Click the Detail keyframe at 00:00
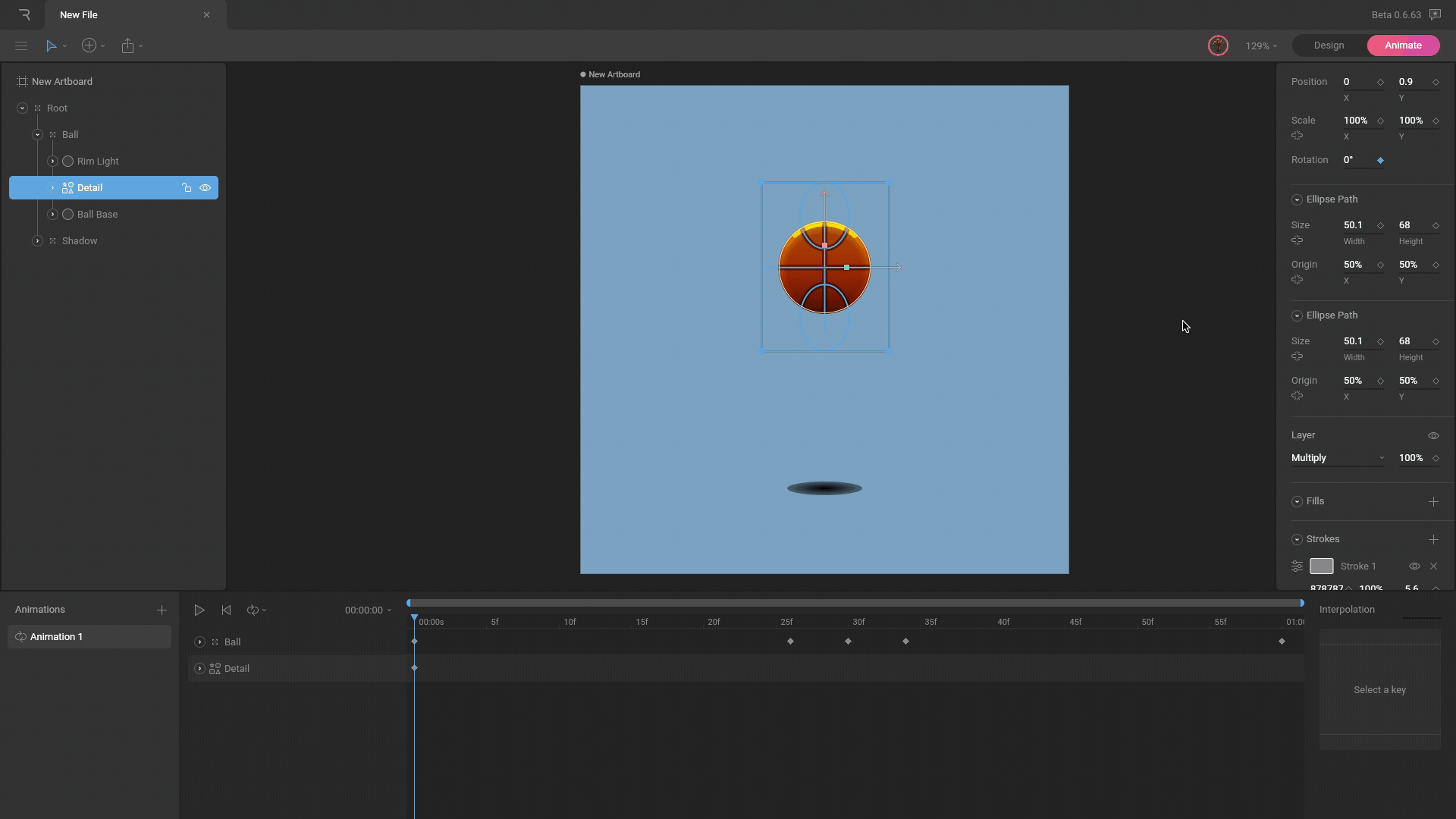 tap(414, 668)
